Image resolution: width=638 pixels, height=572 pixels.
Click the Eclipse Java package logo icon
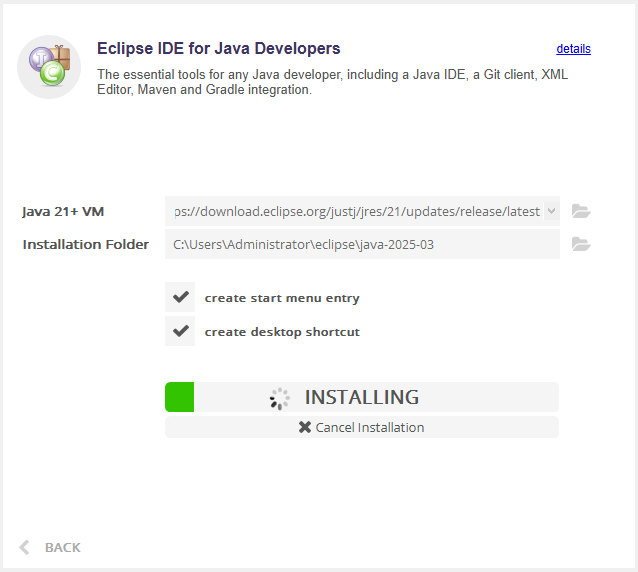[x=49, y=67]
